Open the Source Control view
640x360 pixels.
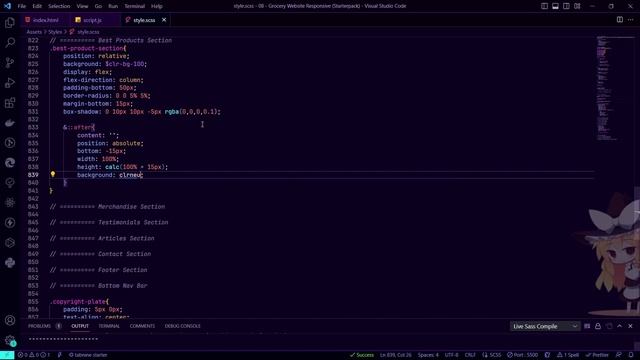tap(10, 62)
